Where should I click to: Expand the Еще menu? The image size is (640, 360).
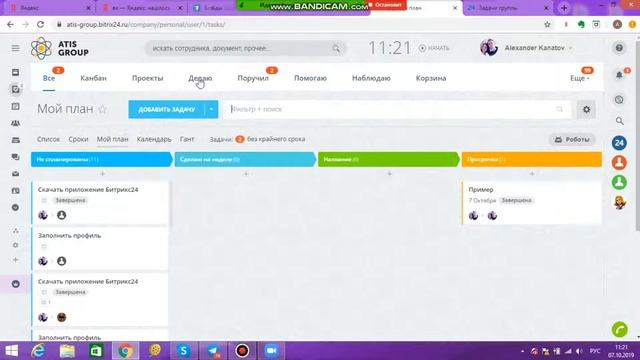580,78
